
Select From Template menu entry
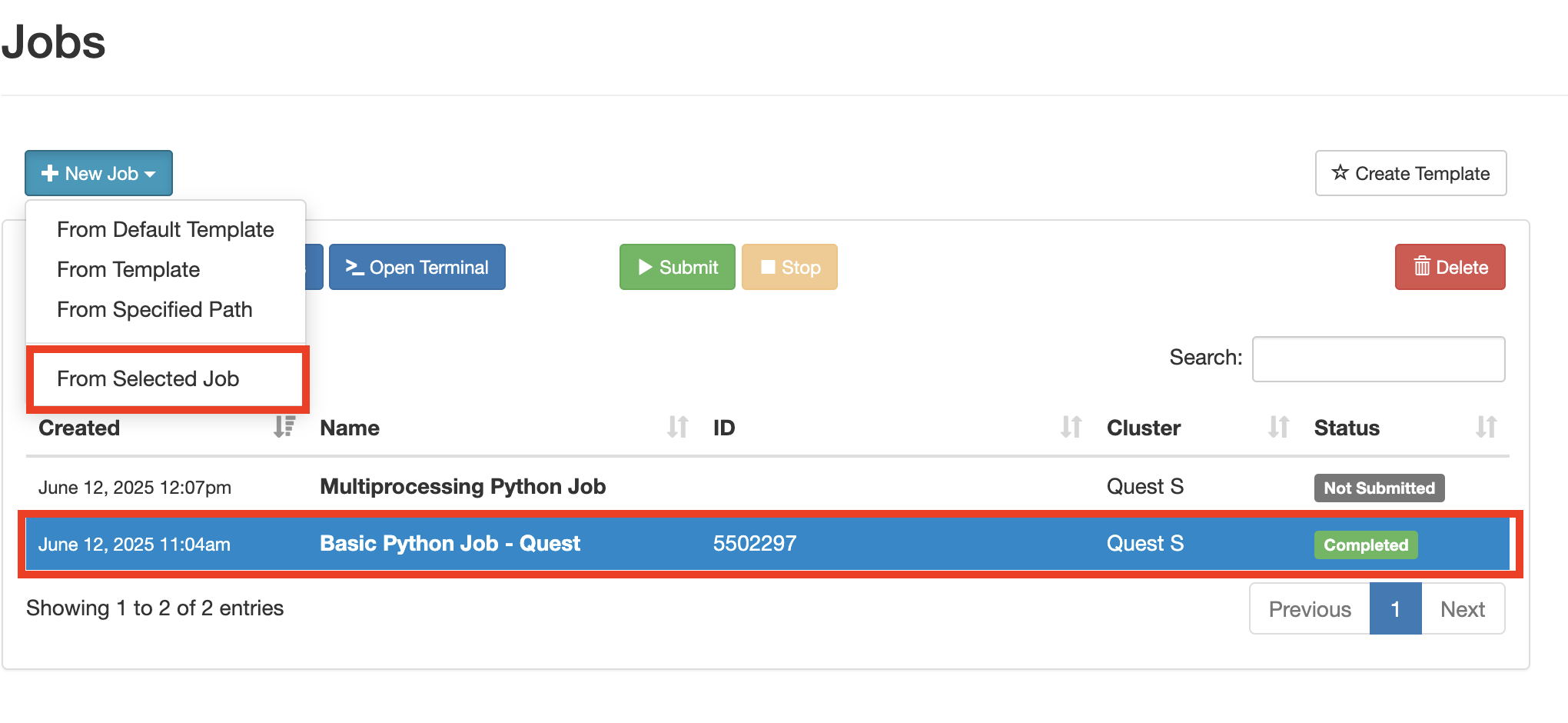click(128, 269)
